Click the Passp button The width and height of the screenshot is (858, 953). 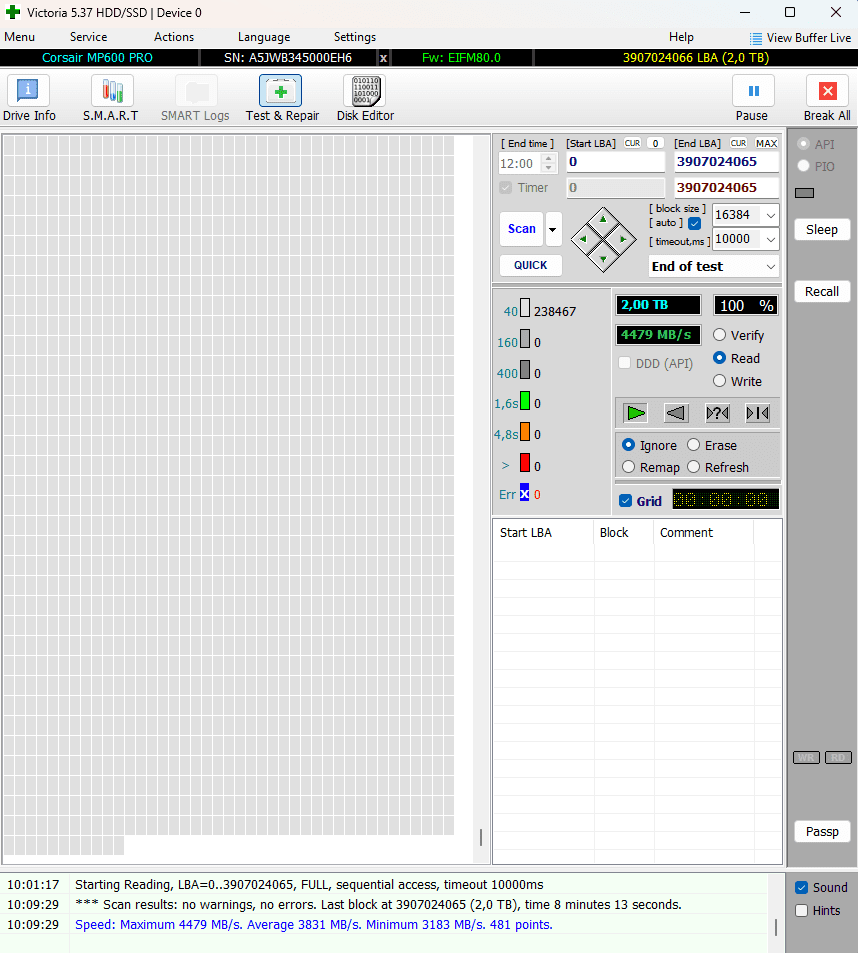pyautogui.click(x=822, y=831)
